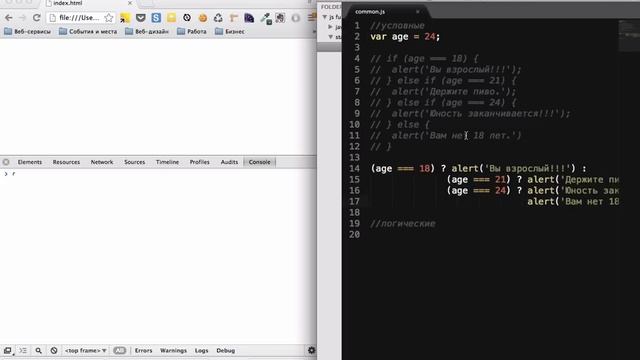
Task: Click the //условные comment on line 1
Action: tap(397, 26)
